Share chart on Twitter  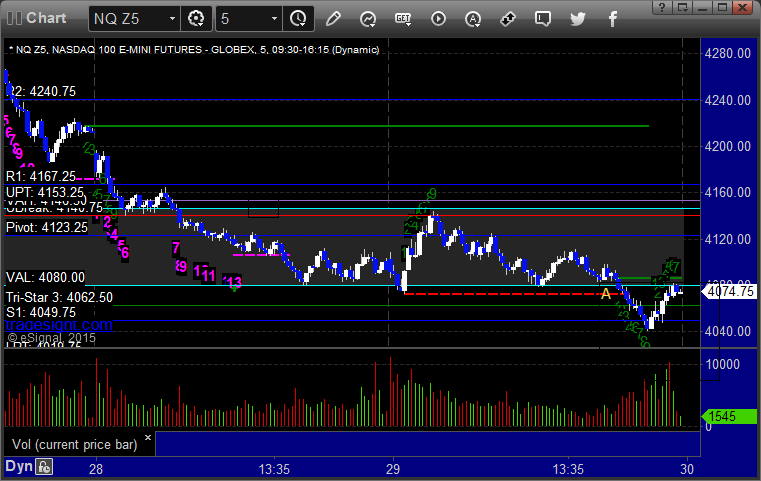(578, 18)
